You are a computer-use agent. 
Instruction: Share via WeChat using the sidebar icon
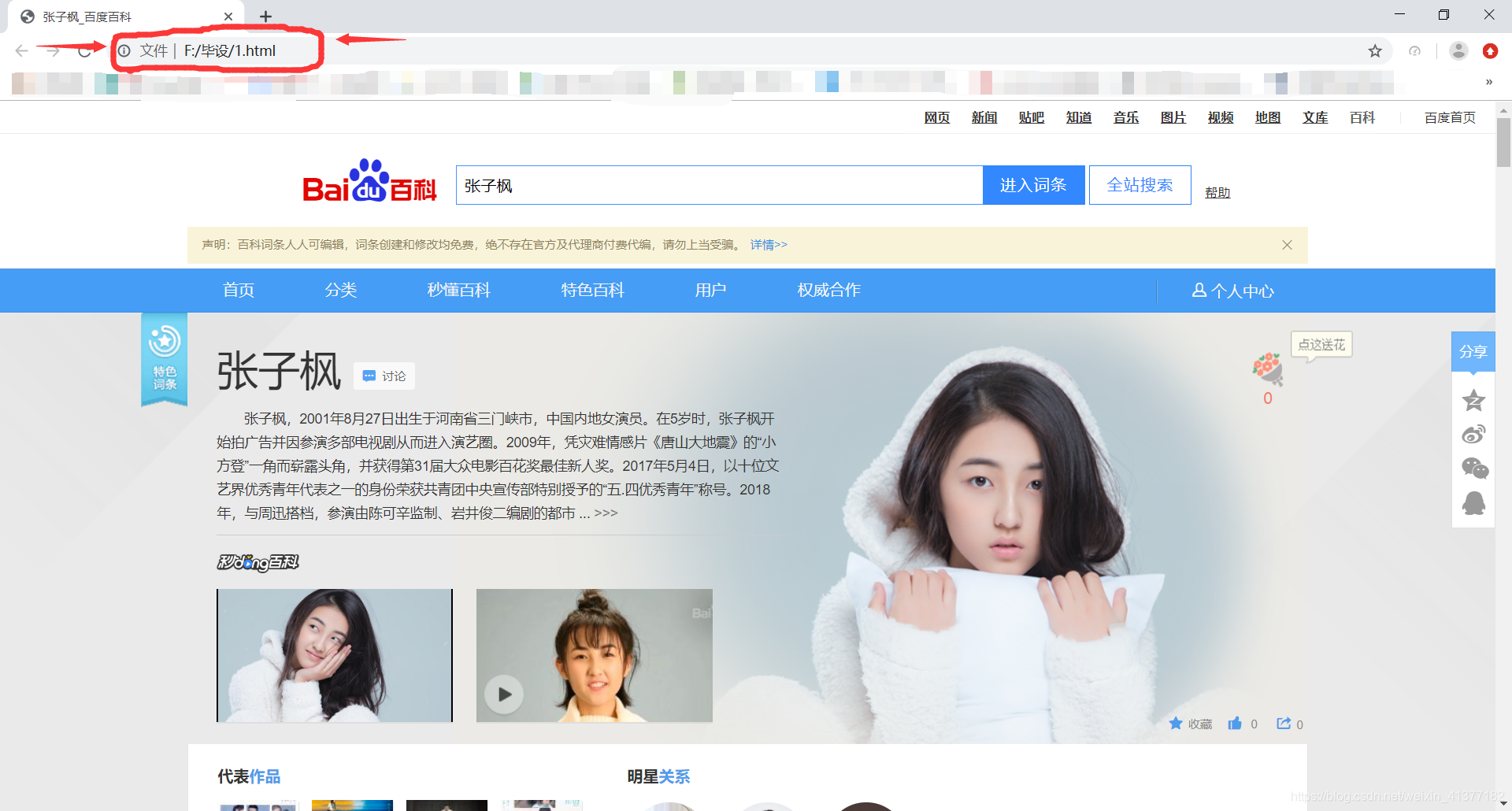[x=1473, y=468]
